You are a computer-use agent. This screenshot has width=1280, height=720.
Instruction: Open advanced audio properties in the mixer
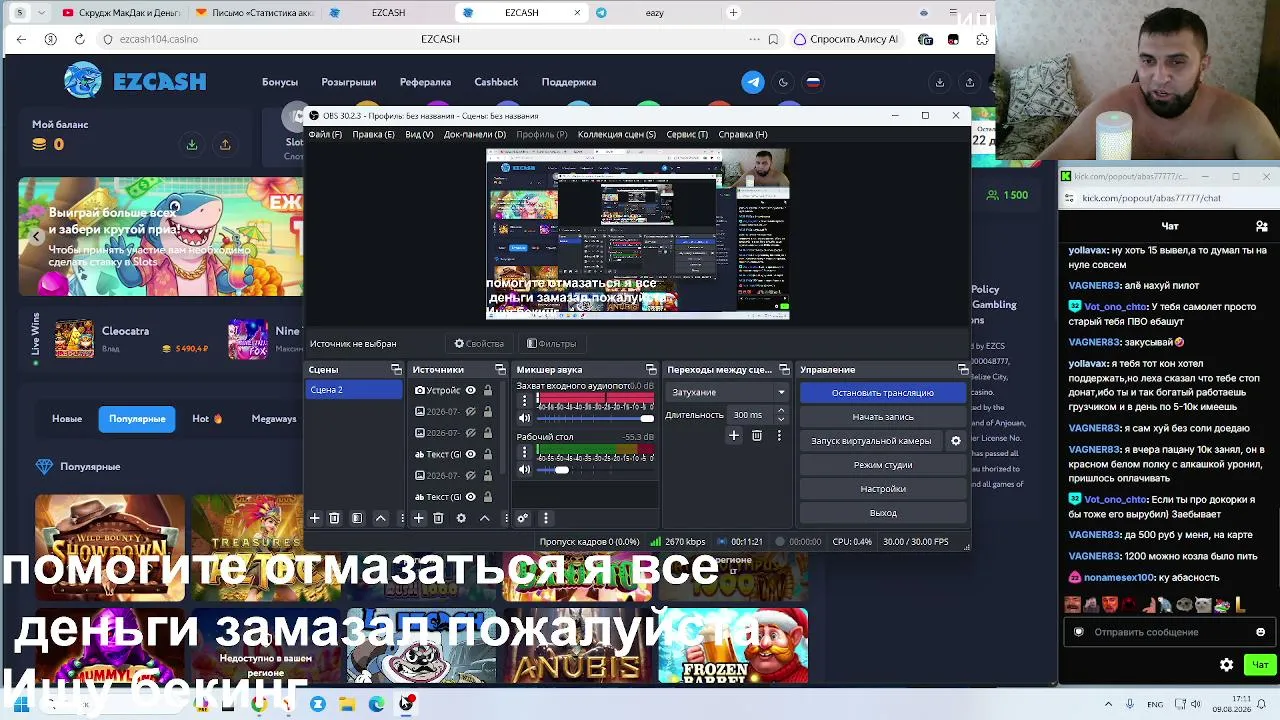522,518
